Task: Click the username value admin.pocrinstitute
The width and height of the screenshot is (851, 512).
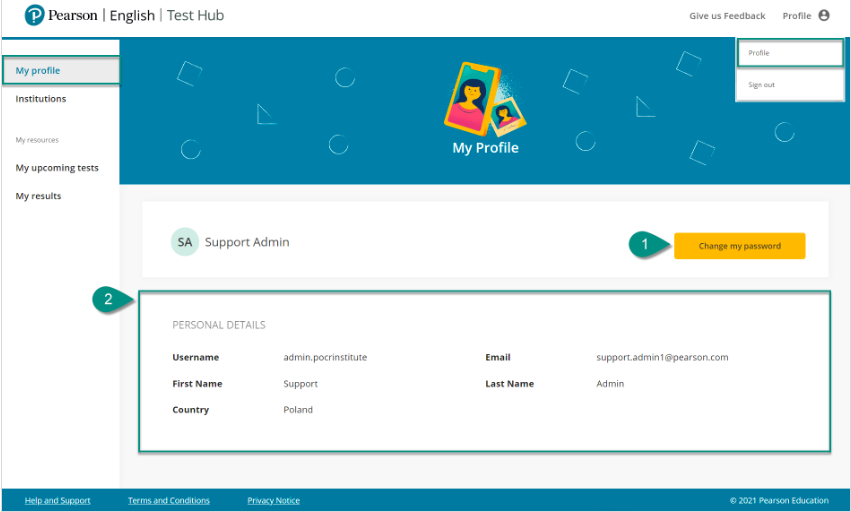Action: (x=325, y=357)
